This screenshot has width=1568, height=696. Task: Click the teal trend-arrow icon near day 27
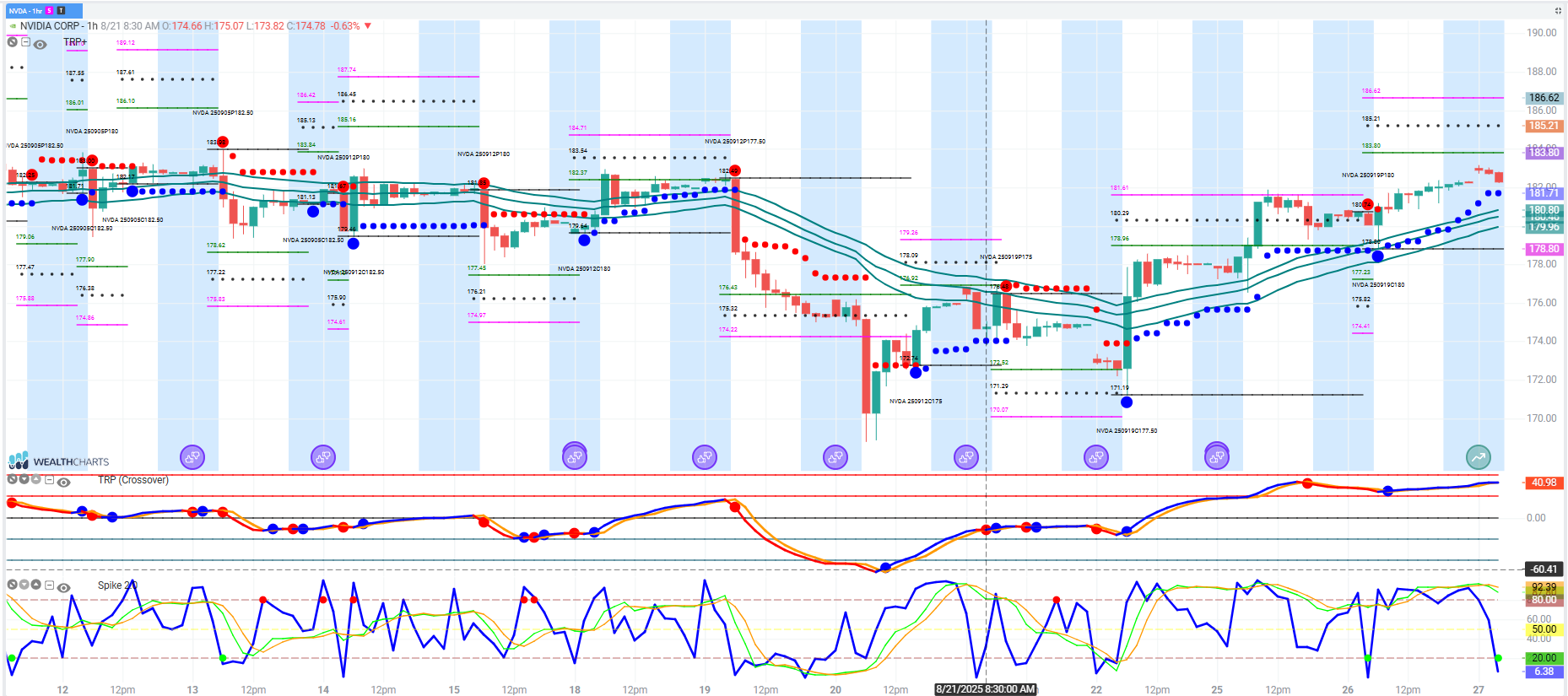[1479, 457]
